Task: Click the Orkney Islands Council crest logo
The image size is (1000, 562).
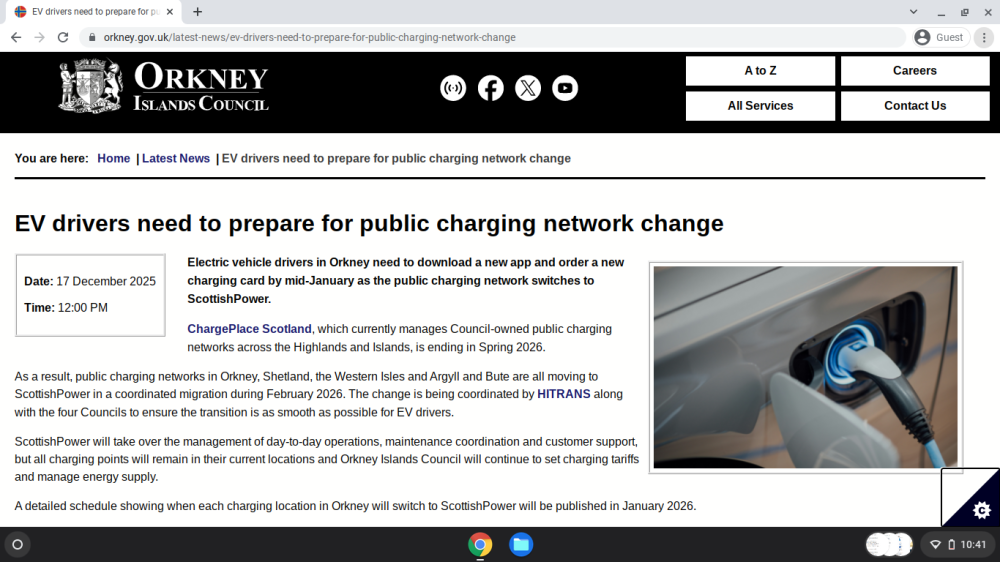Action: click(90, 86)
